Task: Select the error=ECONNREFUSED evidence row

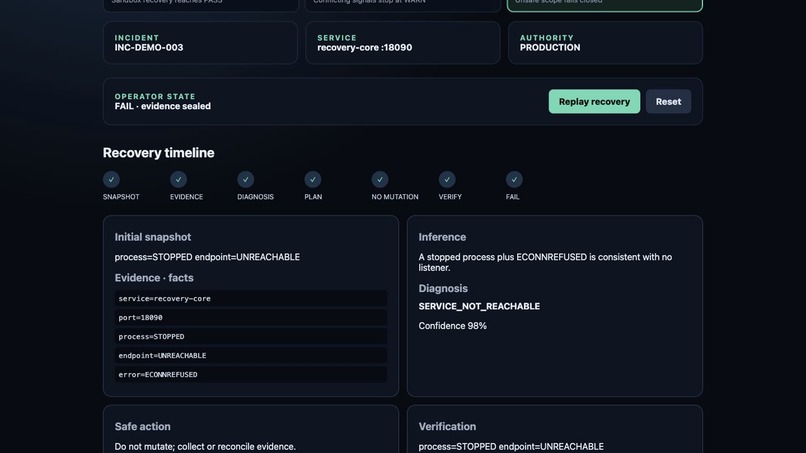Action: (251, 374)
